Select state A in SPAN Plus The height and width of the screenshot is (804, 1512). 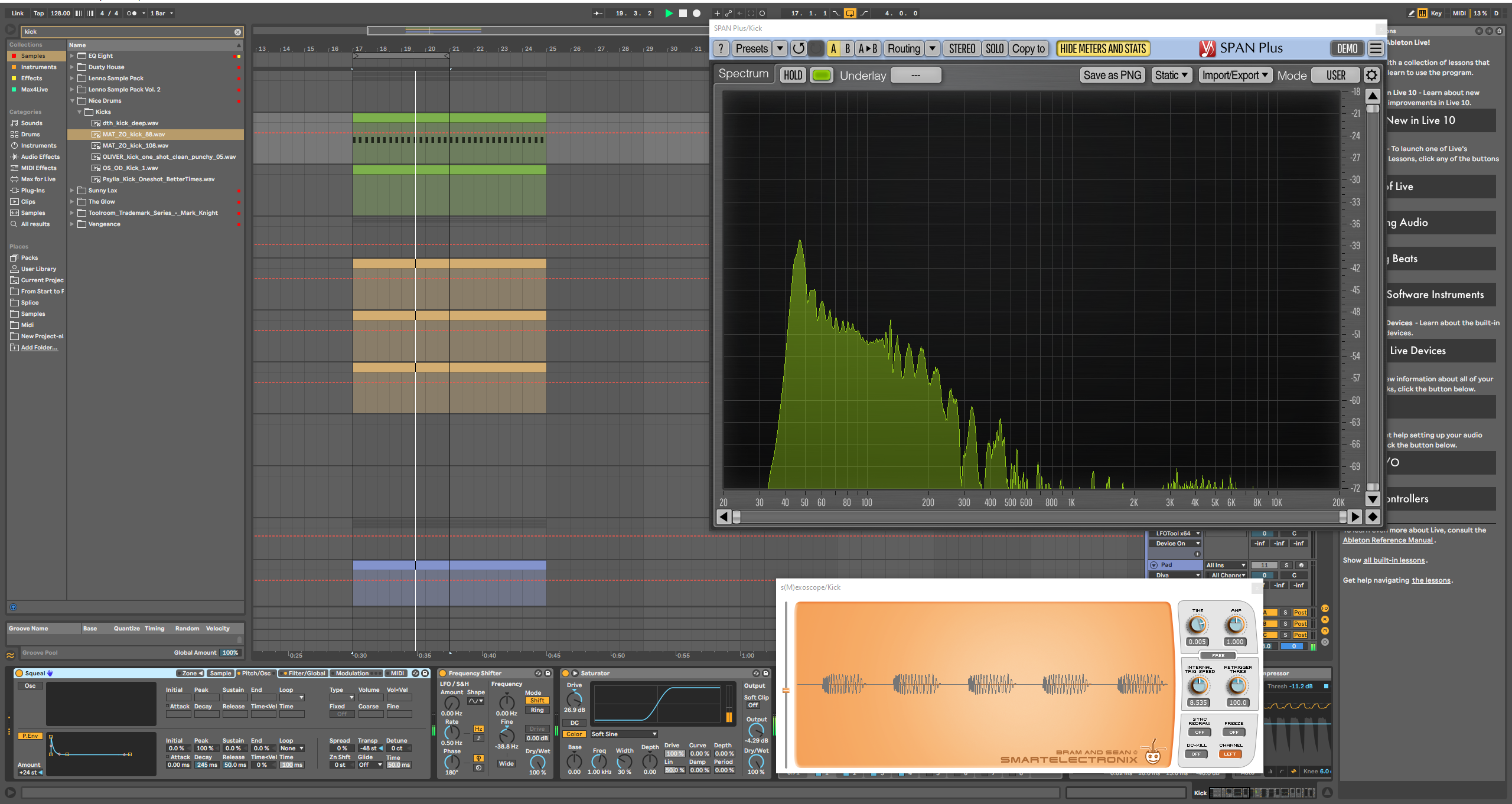[x=833, y=48]
